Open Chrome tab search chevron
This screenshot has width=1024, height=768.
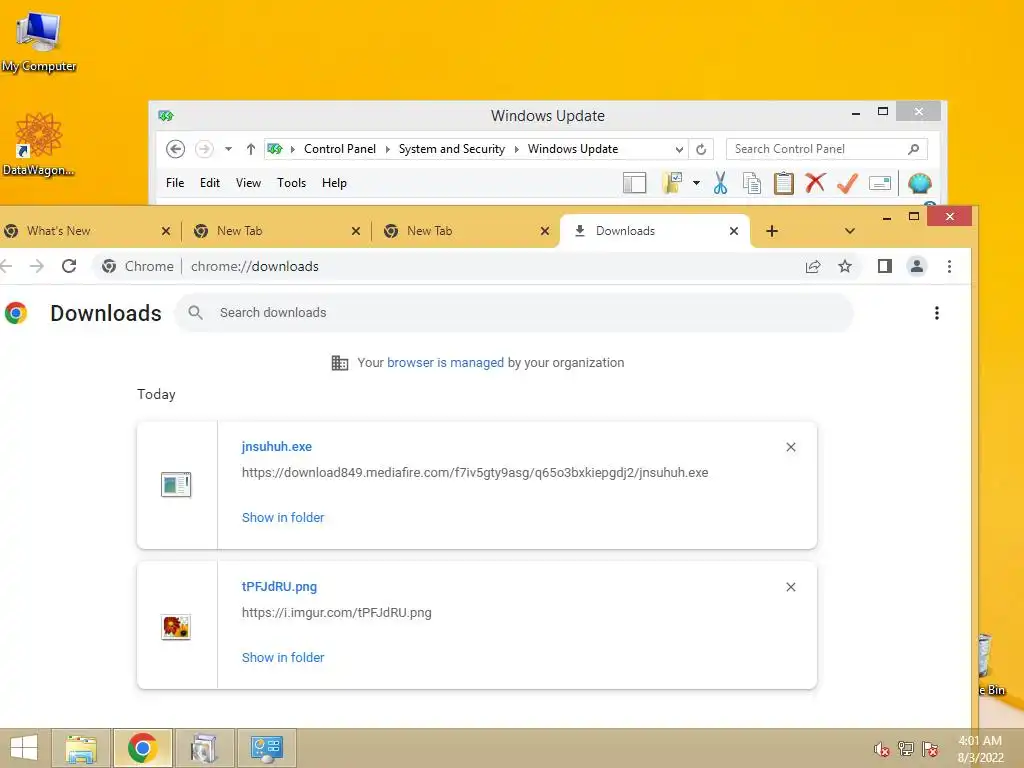(850, 231)
